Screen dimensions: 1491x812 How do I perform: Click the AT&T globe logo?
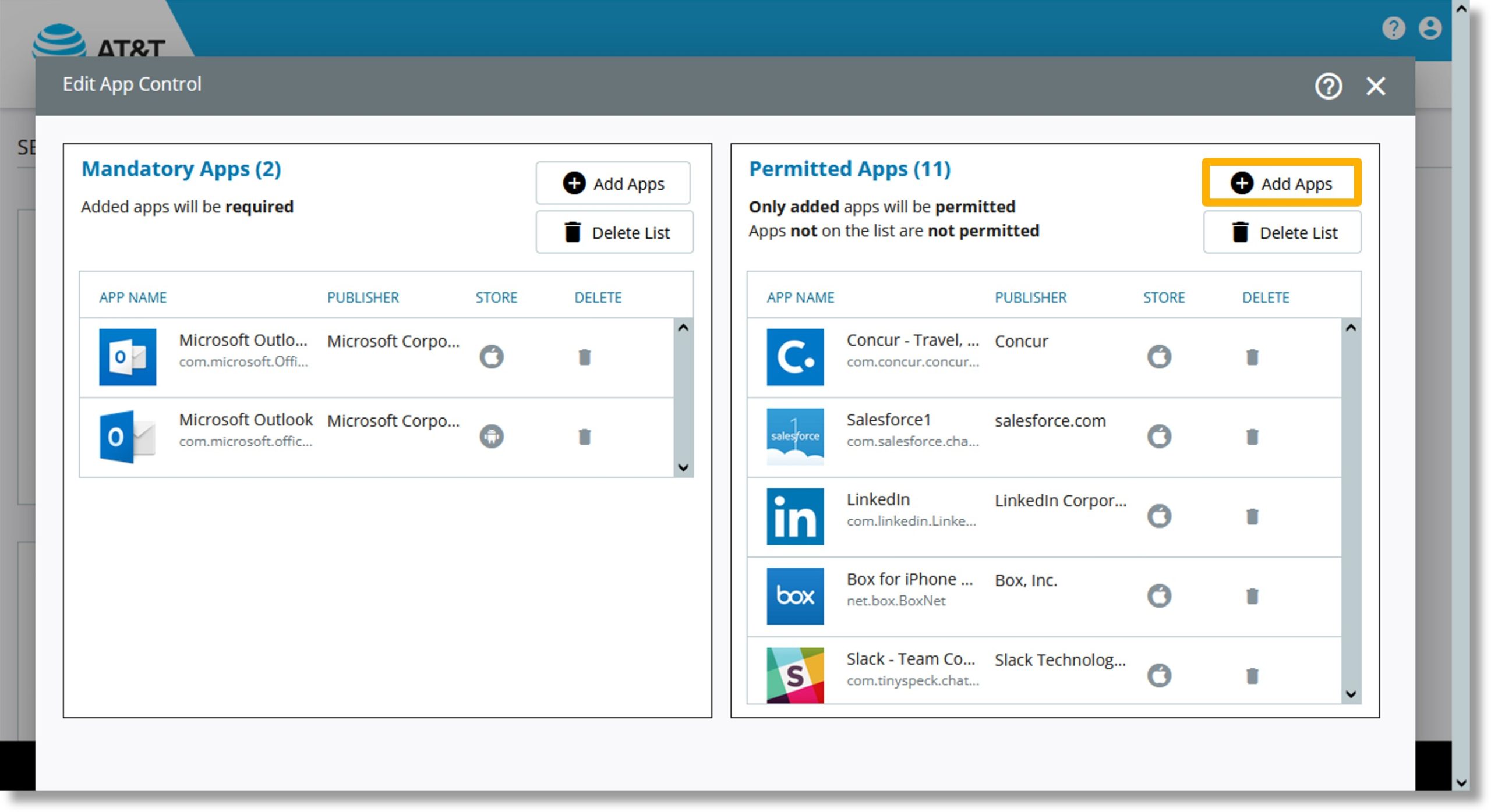point(58,40)
